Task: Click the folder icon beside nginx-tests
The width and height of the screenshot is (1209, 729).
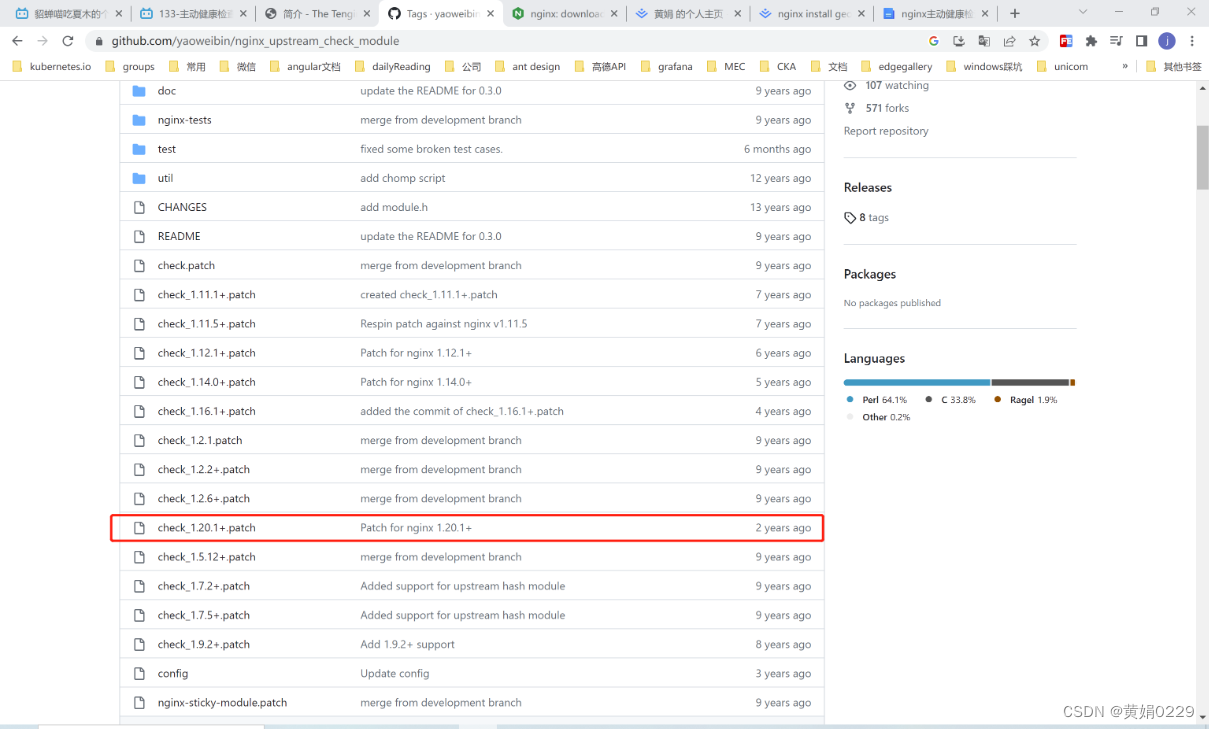Action: click(x=139, y=120)
